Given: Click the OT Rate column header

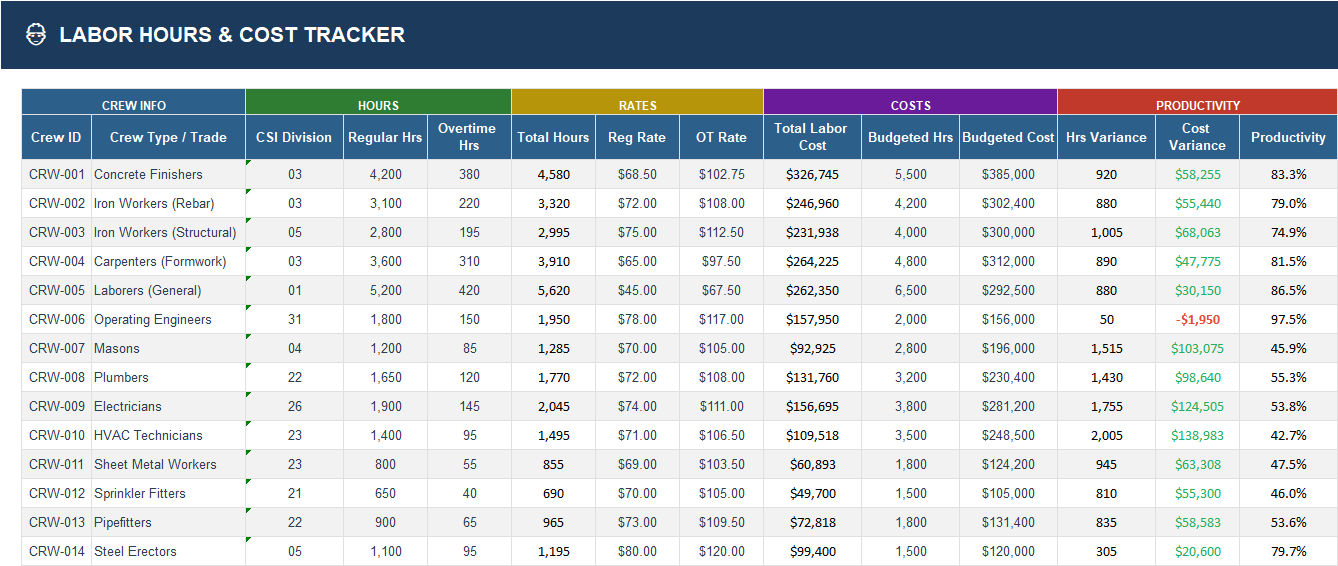Looking at the screenshot, I should tap(721, 137).
